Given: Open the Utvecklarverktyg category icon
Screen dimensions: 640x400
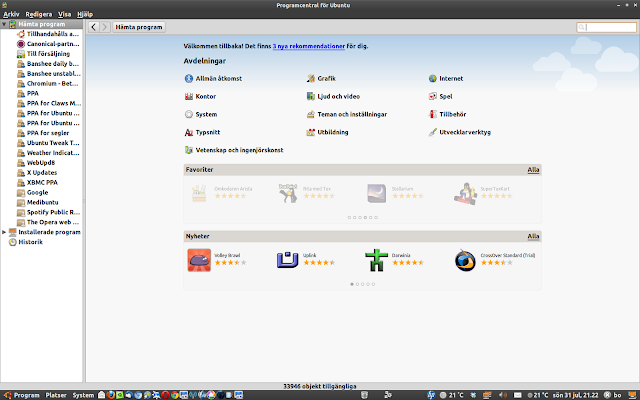Looking at the screenshot, I should pos(433,132).
